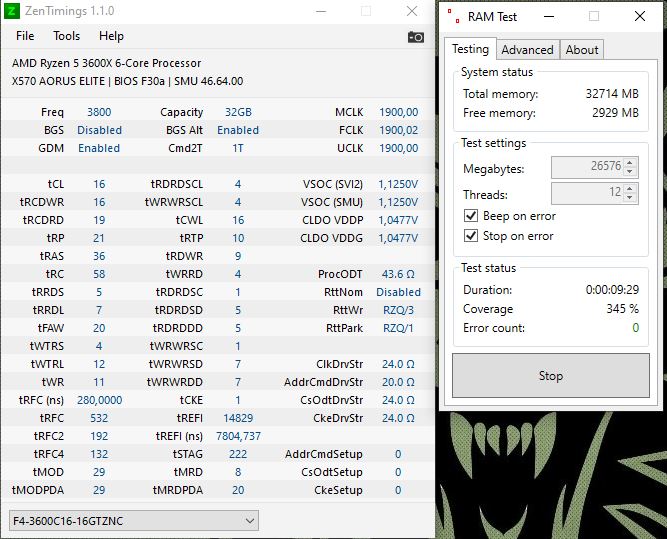Viewport: 667px width, 539px height.
Task: Click the tRC value 58
Action: 99,274
